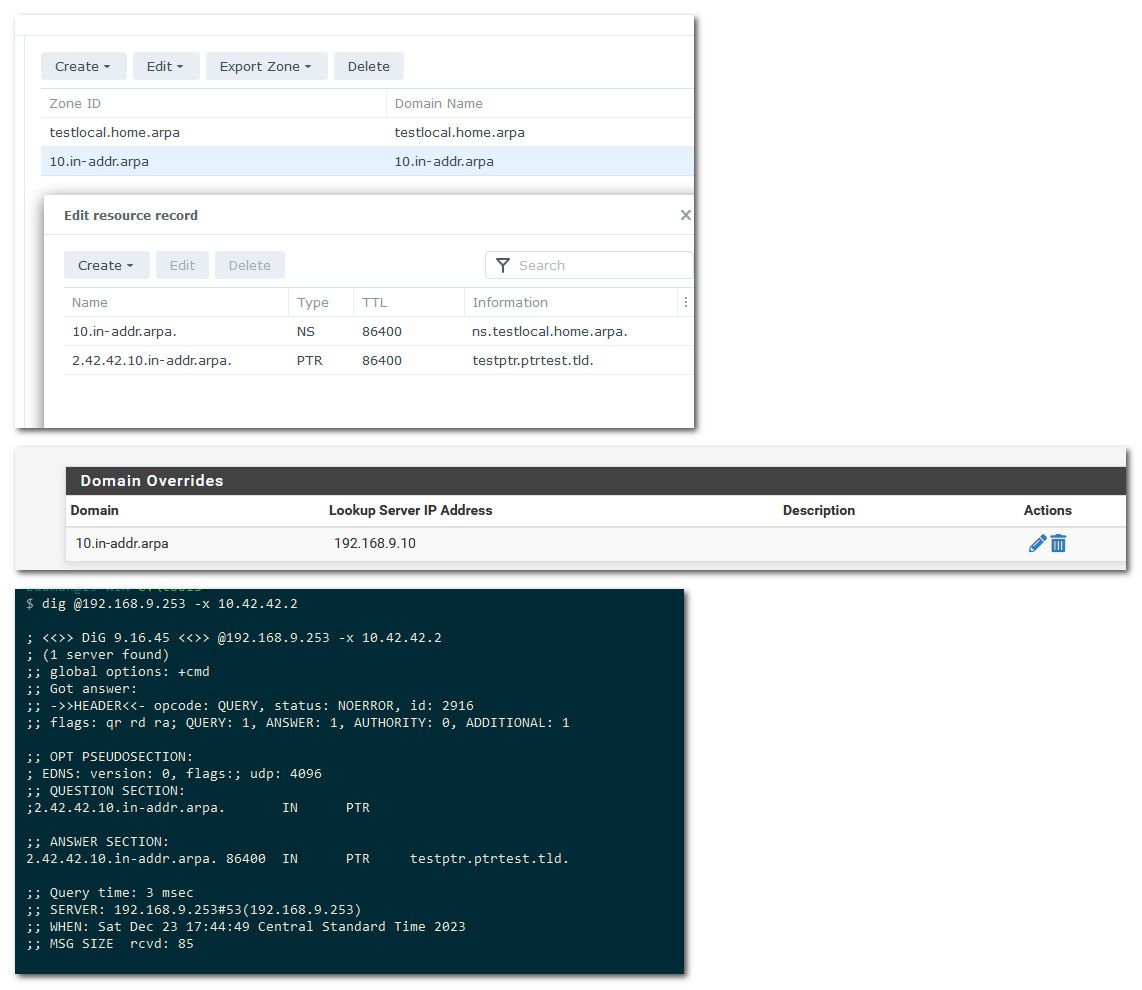1142x990 pixels.
Task: Click Lookup Server IP Address column header
Action: pyautogui.click(x=411, y=511)
